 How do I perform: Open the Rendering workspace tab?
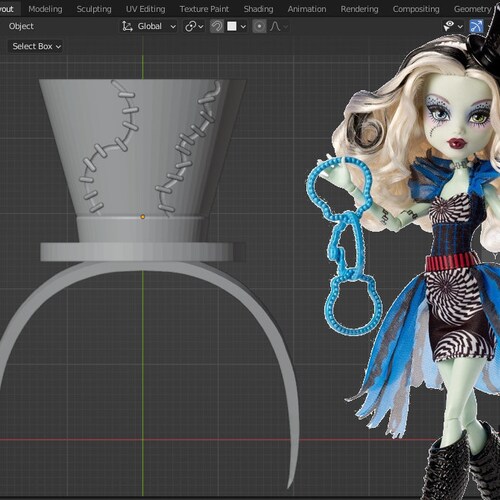[359, 9]
